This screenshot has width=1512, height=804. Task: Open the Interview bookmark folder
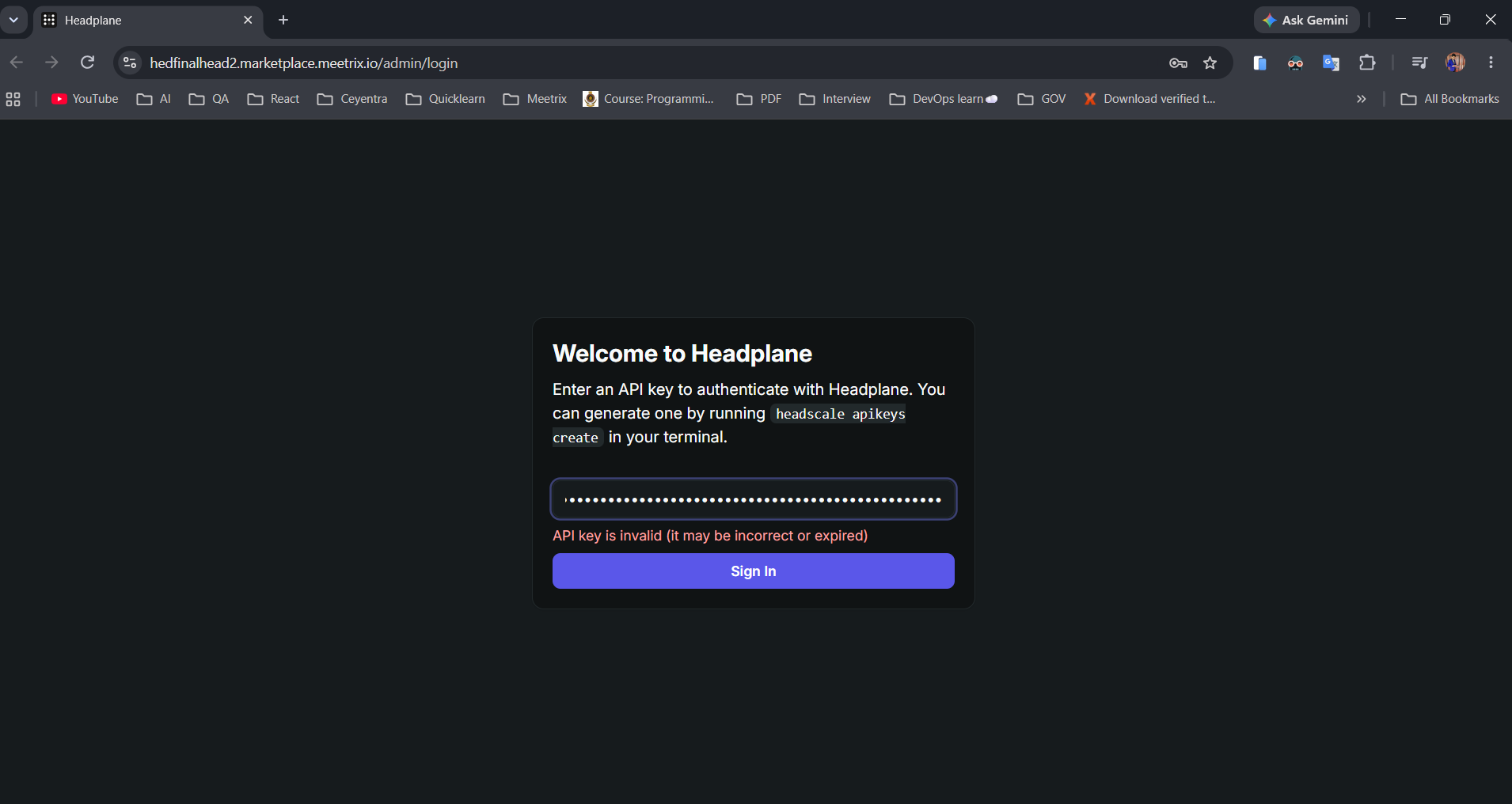(835, 99)
